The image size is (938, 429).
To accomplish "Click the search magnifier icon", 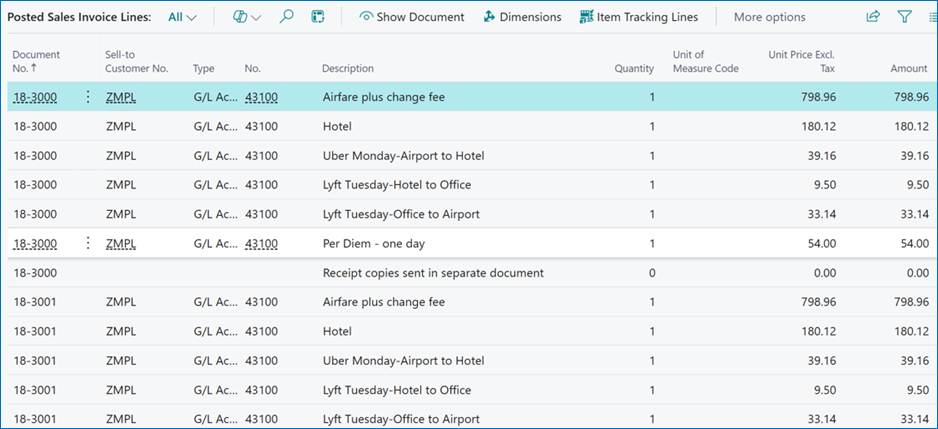I will point(286,17).
